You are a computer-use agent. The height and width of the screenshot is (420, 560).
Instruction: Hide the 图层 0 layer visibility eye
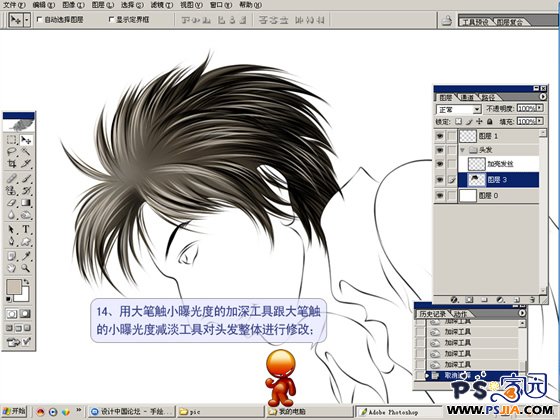click(x=440, y=195)
